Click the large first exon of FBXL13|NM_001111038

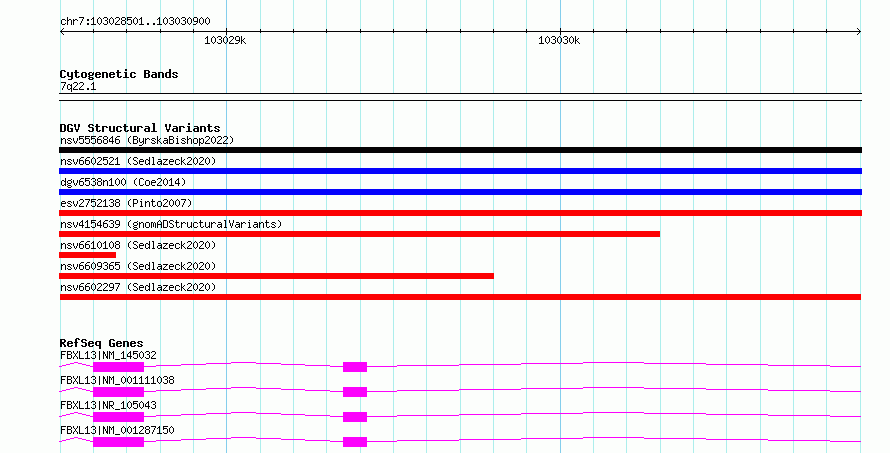click(x=118, y=392)
